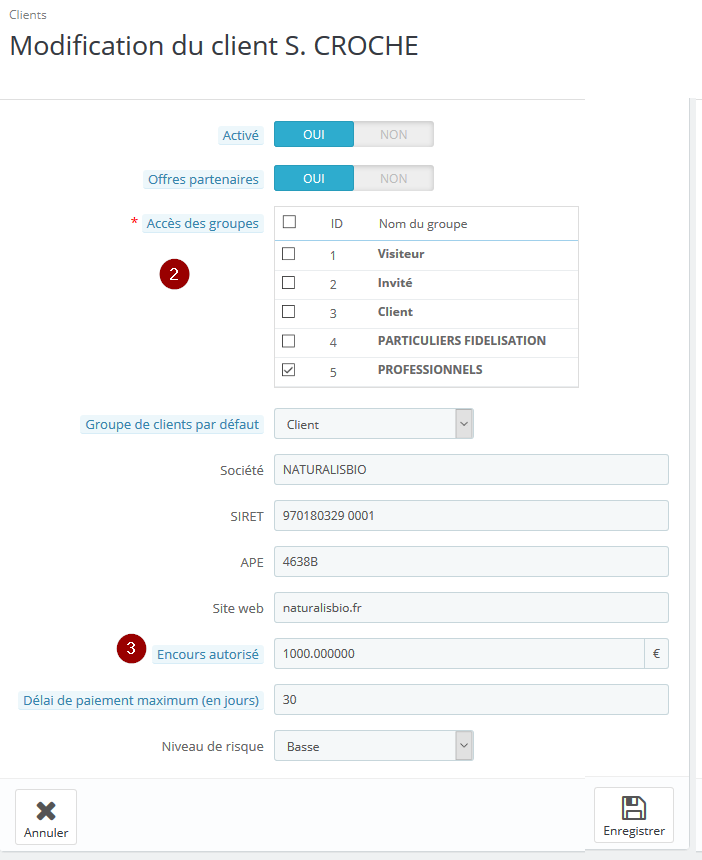Screen dimensions: 702x860
Task: Click the red badge numbered 3
Action: click(131, 648)
